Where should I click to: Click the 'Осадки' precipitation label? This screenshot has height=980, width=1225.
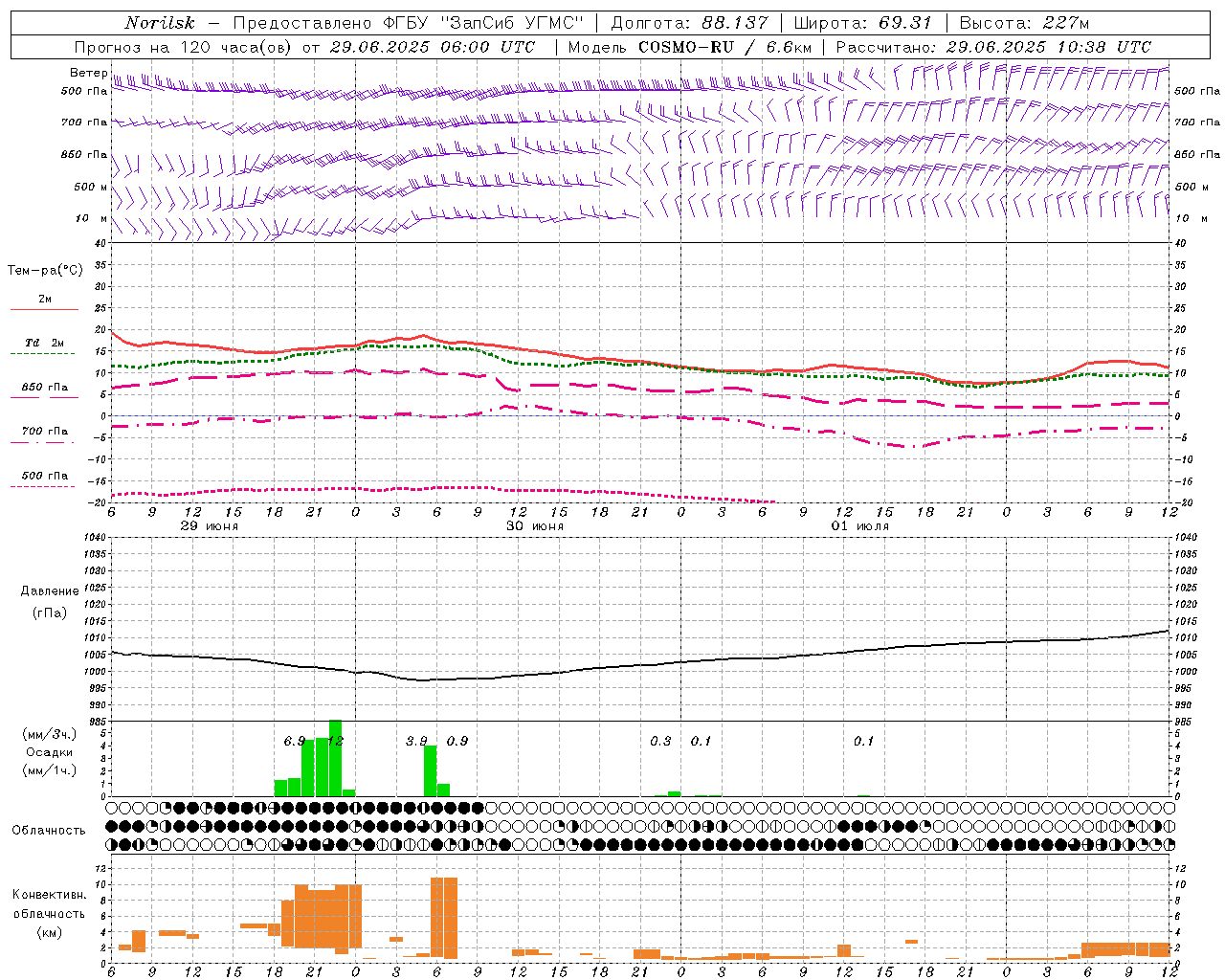click(49, 752)
